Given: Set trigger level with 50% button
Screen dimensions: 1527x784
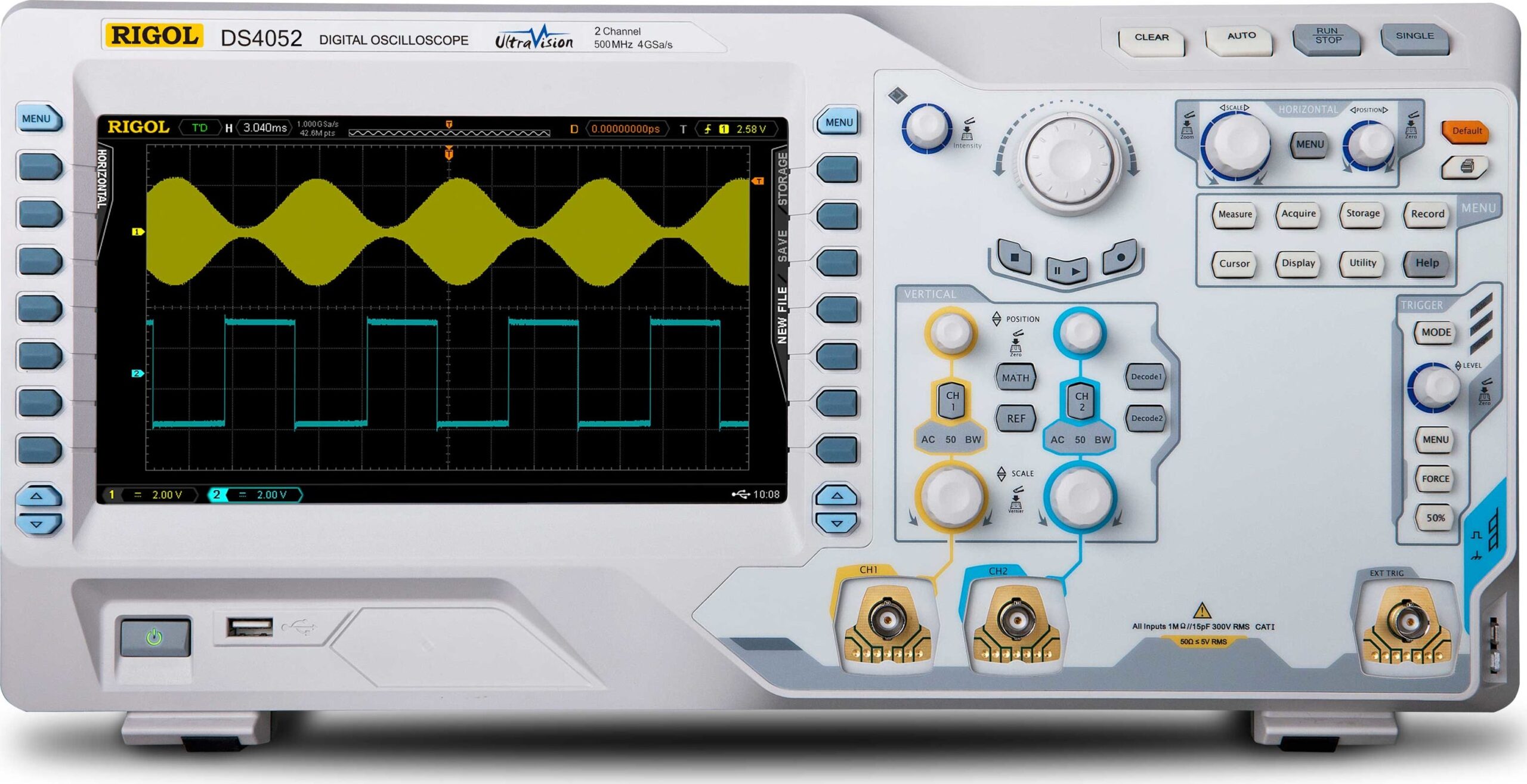Looking at the screenshot, I should [1435, 518].
